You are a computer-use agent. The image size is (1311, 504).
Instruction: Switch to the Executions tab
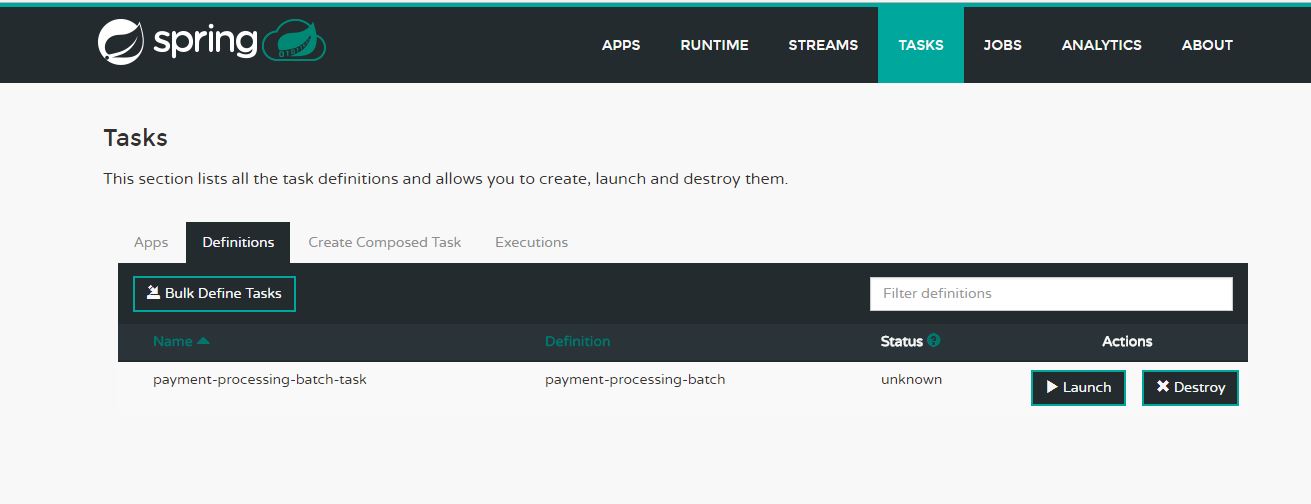click(x=531, y=242)
